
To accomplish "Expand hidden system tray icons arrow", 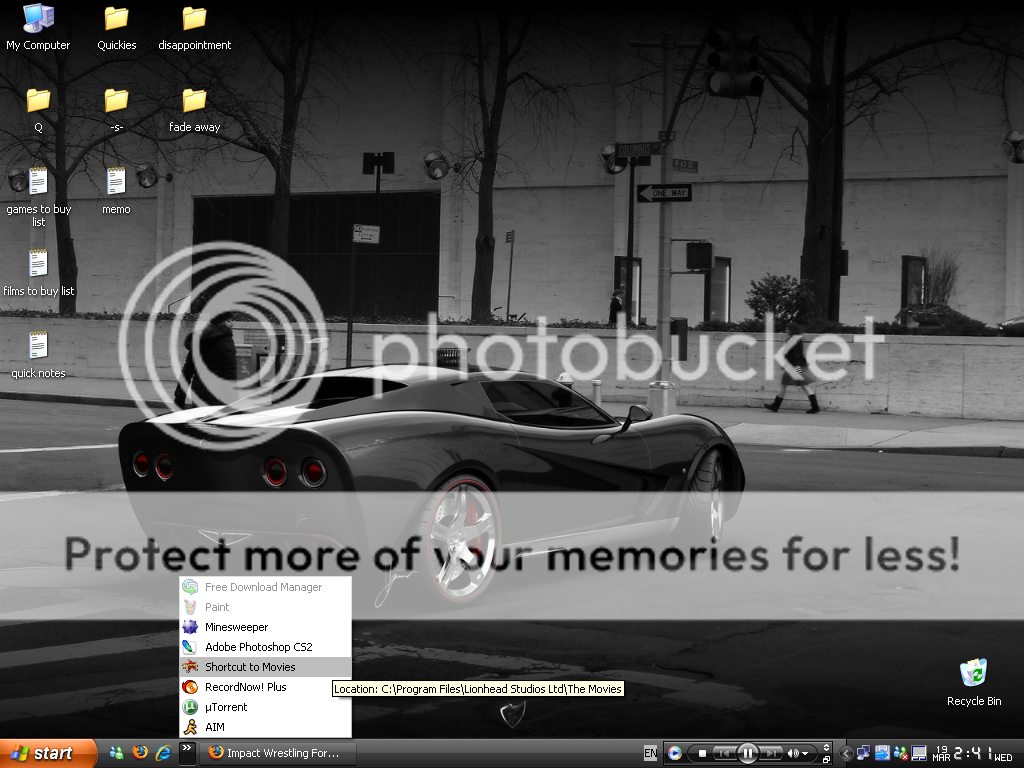I will 846,753.
